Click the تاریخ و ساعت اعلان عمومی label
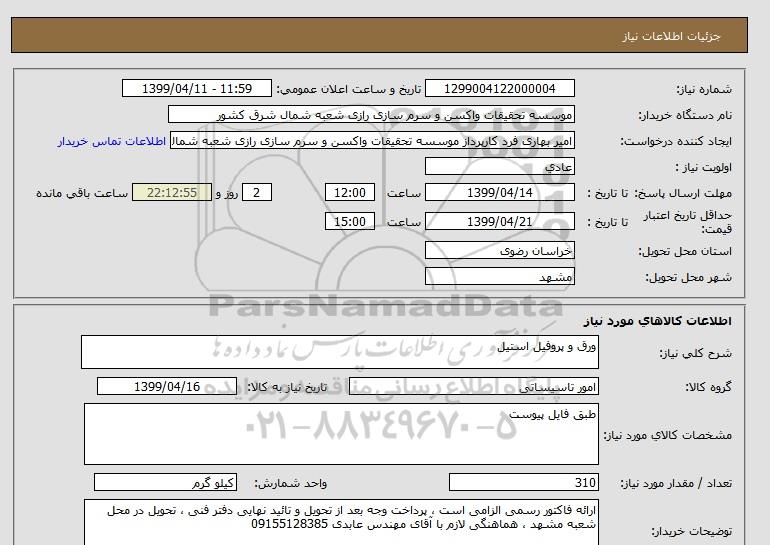 (349, 89)
